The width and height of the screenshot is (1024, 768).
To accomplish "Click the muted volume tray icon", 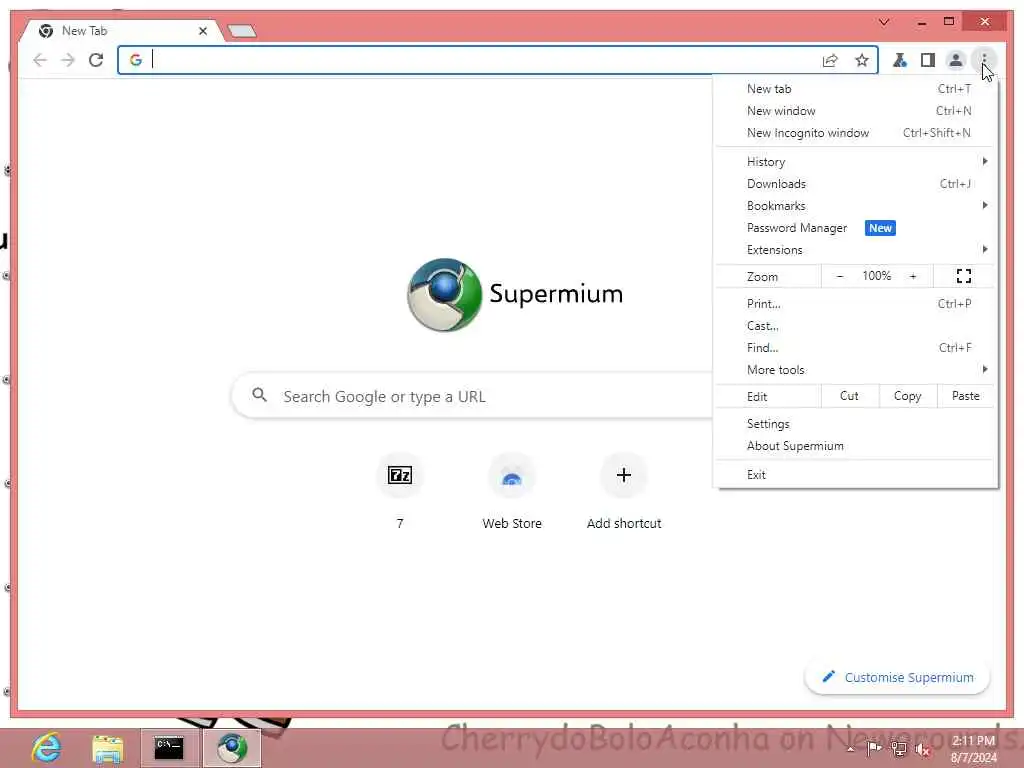I will point(923,749).
